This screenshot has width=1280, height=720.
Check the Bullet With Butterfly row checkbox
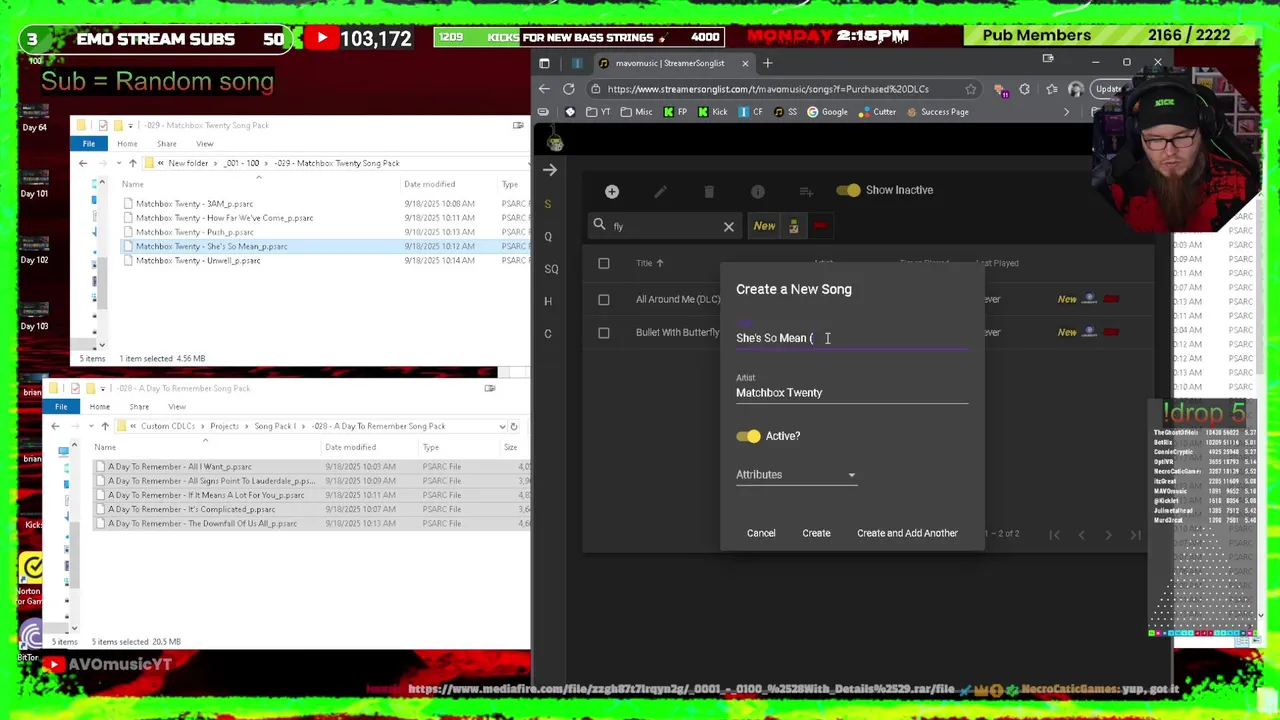coord(604,332)
